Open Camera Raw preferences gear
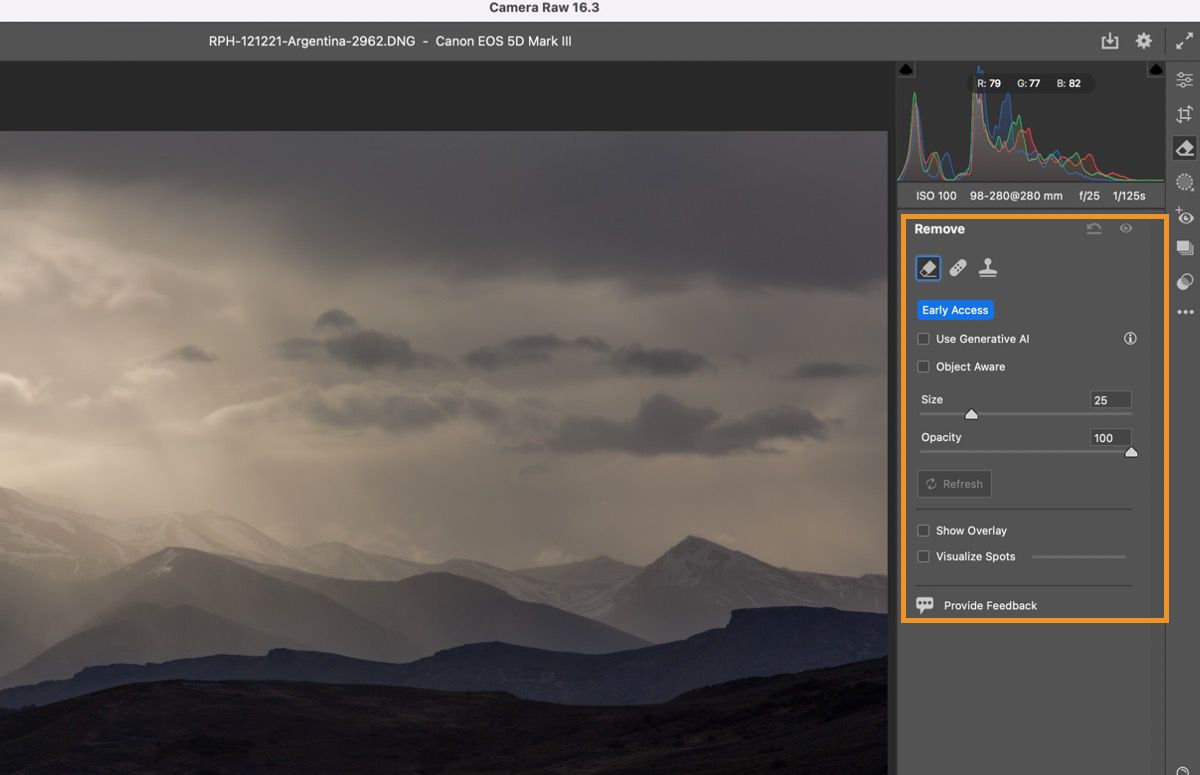 click(1141, 40)
